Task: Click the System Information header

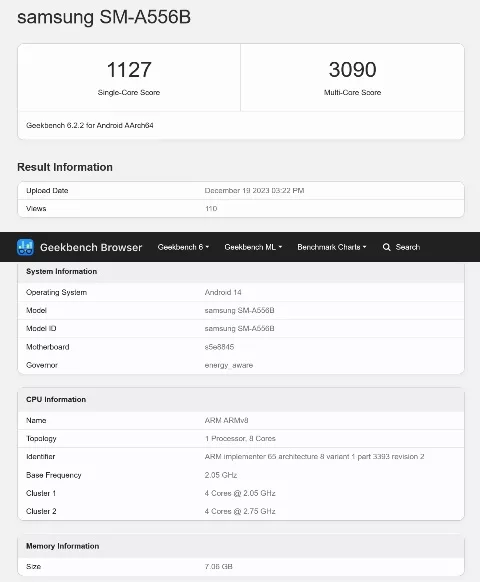Action: [x=62, y=271]
